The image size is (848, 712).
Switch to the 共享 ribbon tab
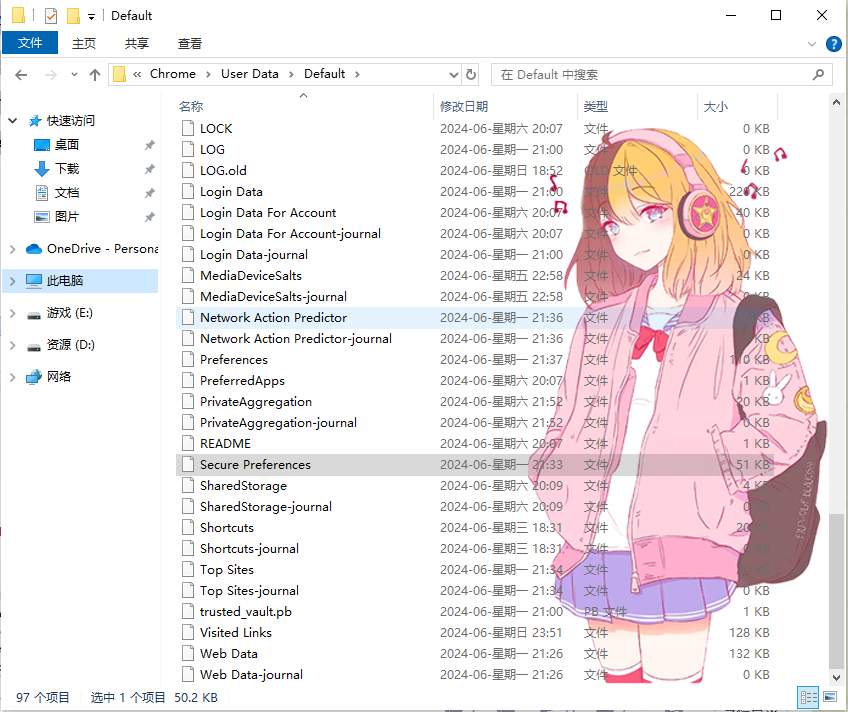point(137,43)
